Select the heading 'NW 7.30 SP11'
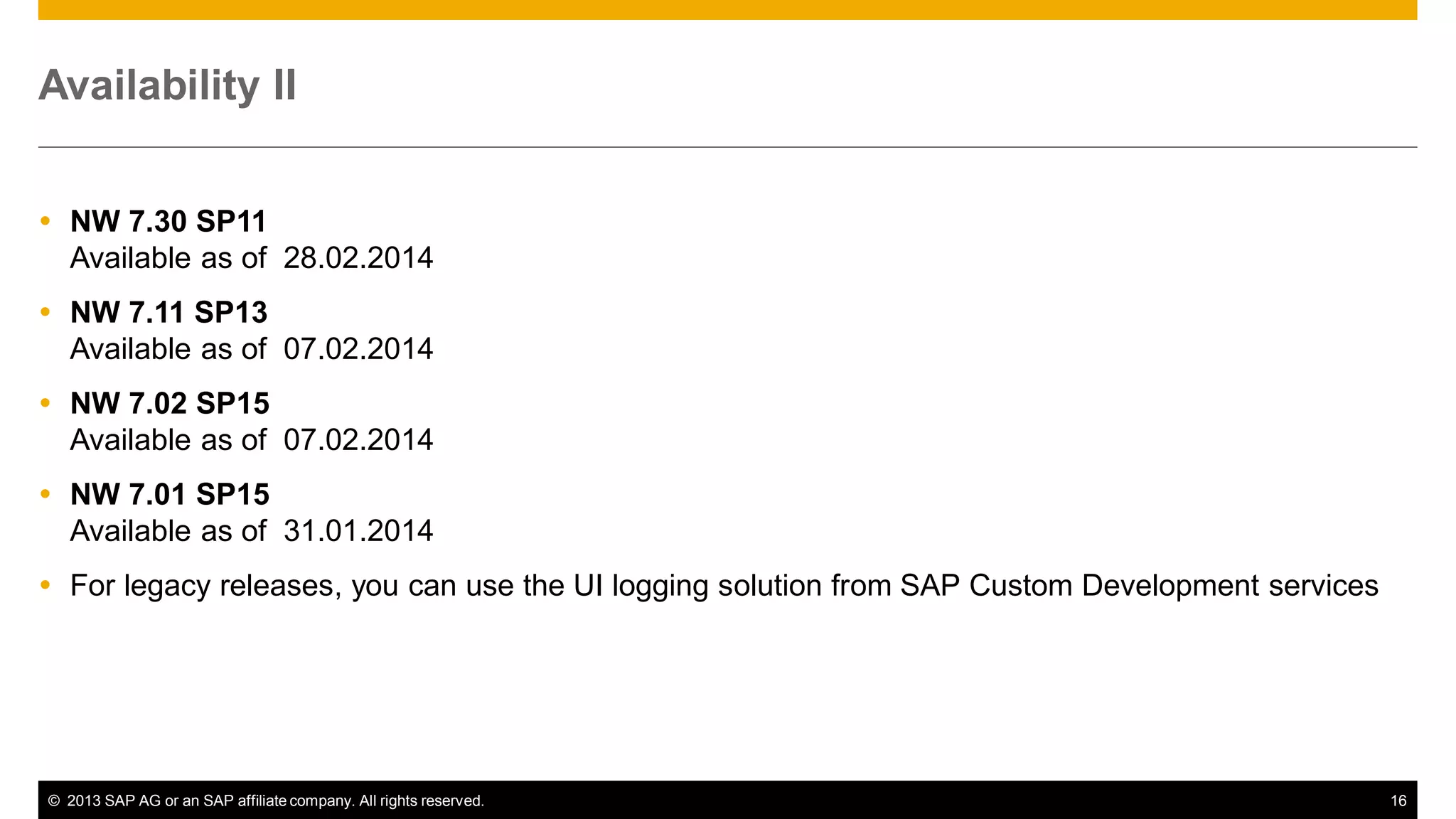This screenshot has height=819, width=1456. pos(168,221)
